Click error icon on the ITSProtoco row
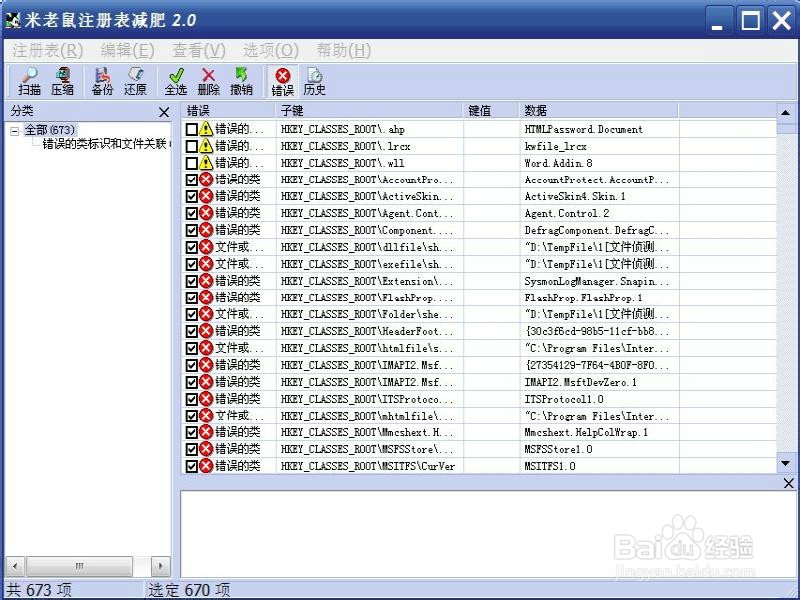800x600 pixels. [x=206, y=398]
